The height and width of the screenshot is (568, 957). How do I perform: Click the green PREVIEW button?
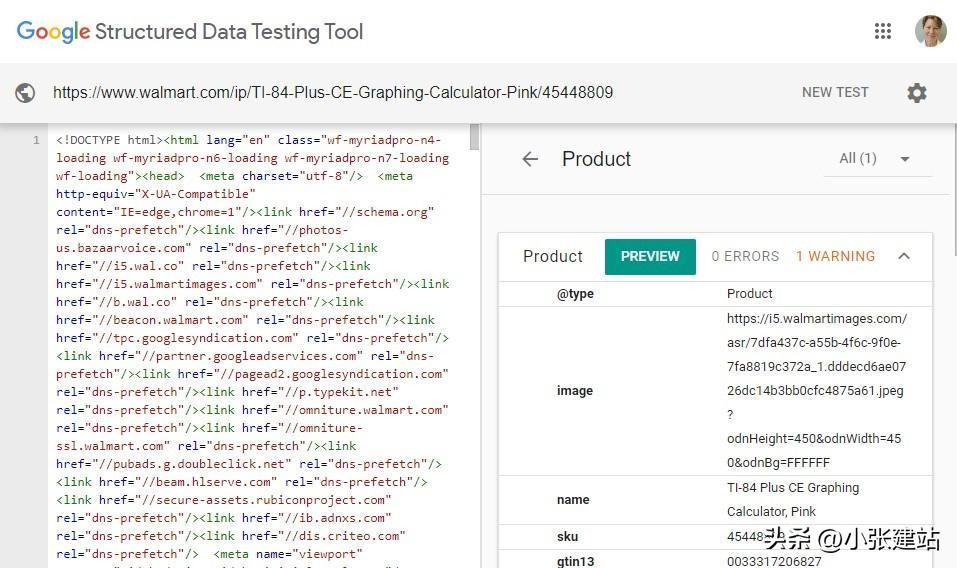650,256
